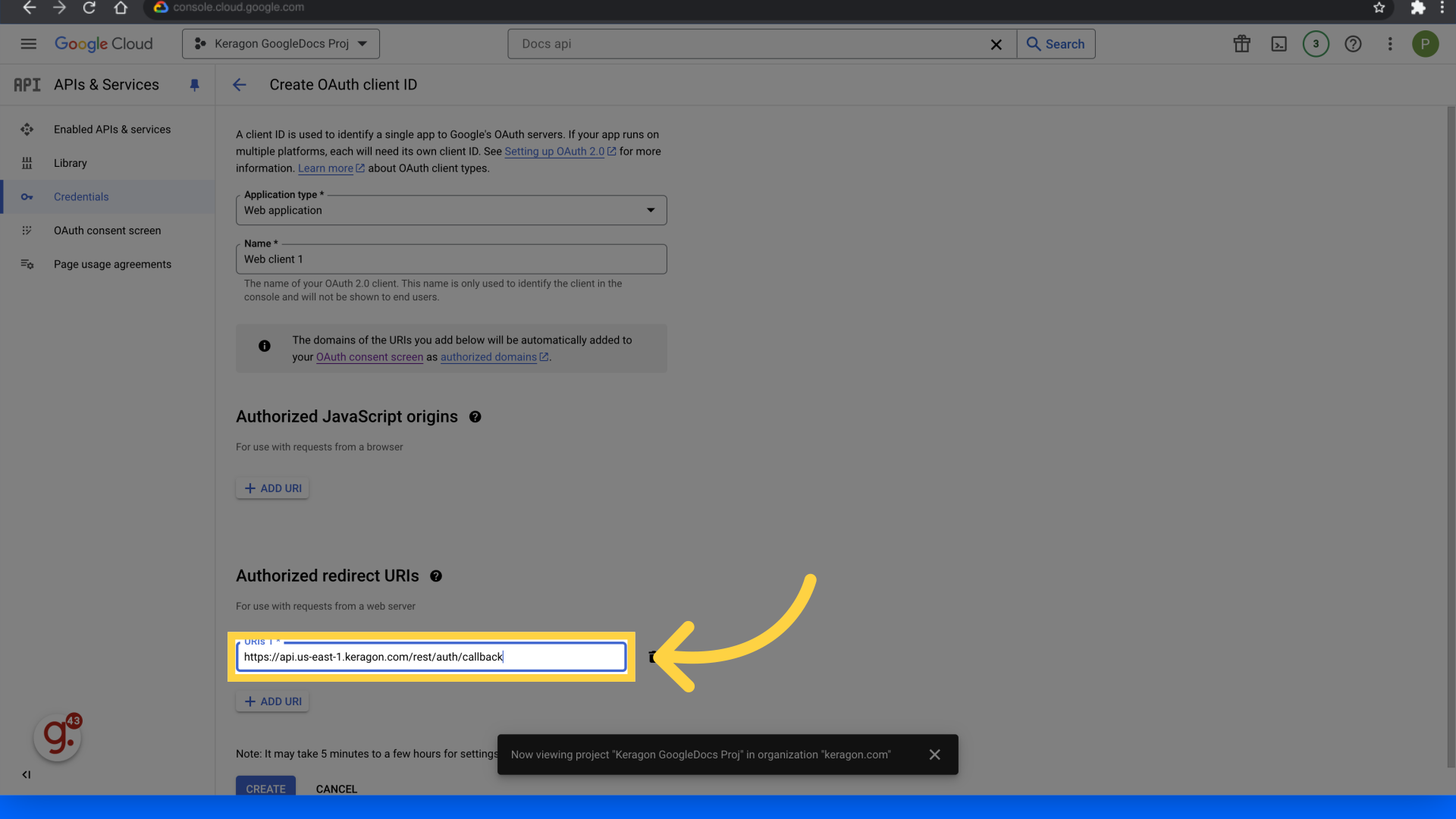Viewport: 1456px width, 819px height.
Task: Select Credentials in the sidebar
Action: tap(81, 197)
